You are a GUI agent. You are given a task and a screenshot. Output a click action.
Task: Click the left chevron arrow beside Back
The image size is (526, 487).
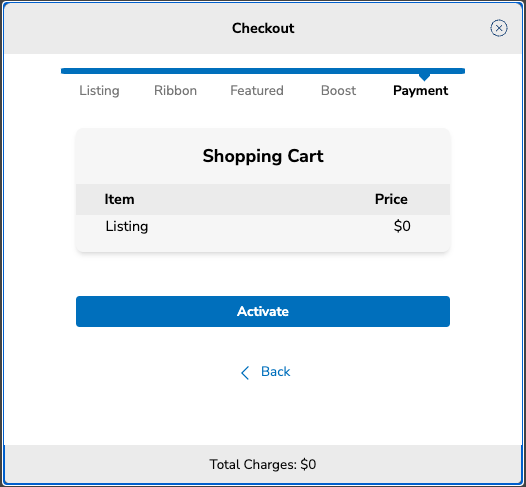point(245,373)
